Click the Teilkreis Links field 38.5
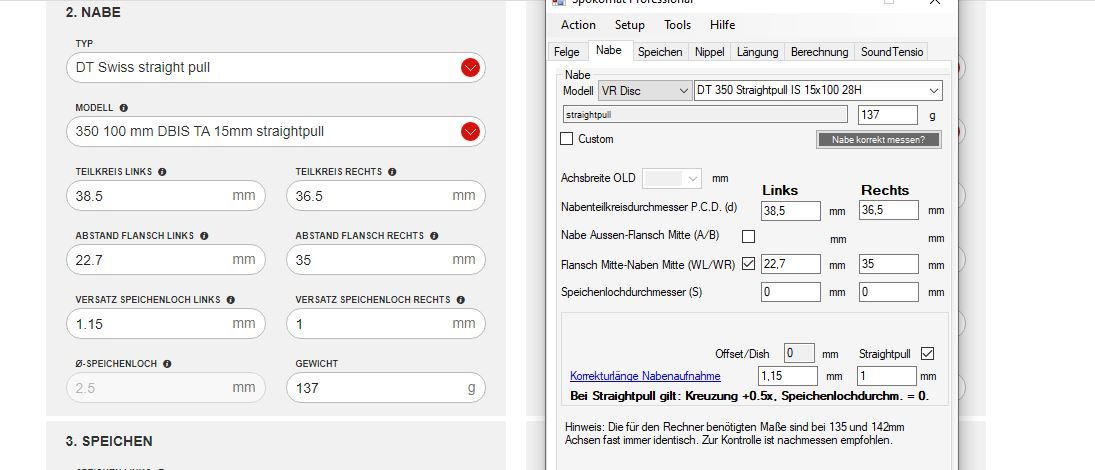Screen dimensions: 1095x470 166,196
